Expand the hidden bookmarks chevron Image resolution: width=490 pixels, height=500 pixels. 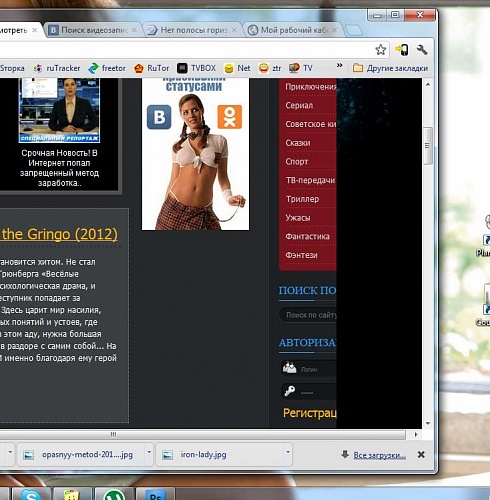pos(339,65)
